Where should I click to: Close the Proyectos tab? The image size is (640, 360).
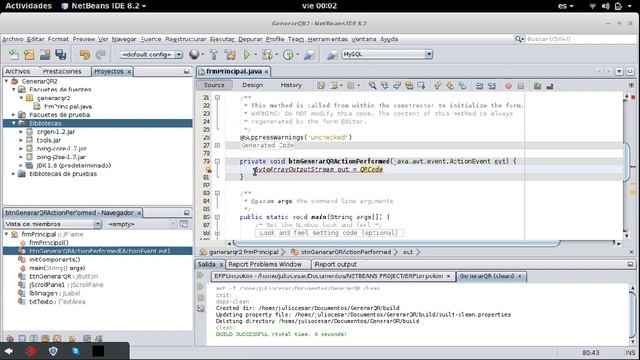(x=129, y=71)
